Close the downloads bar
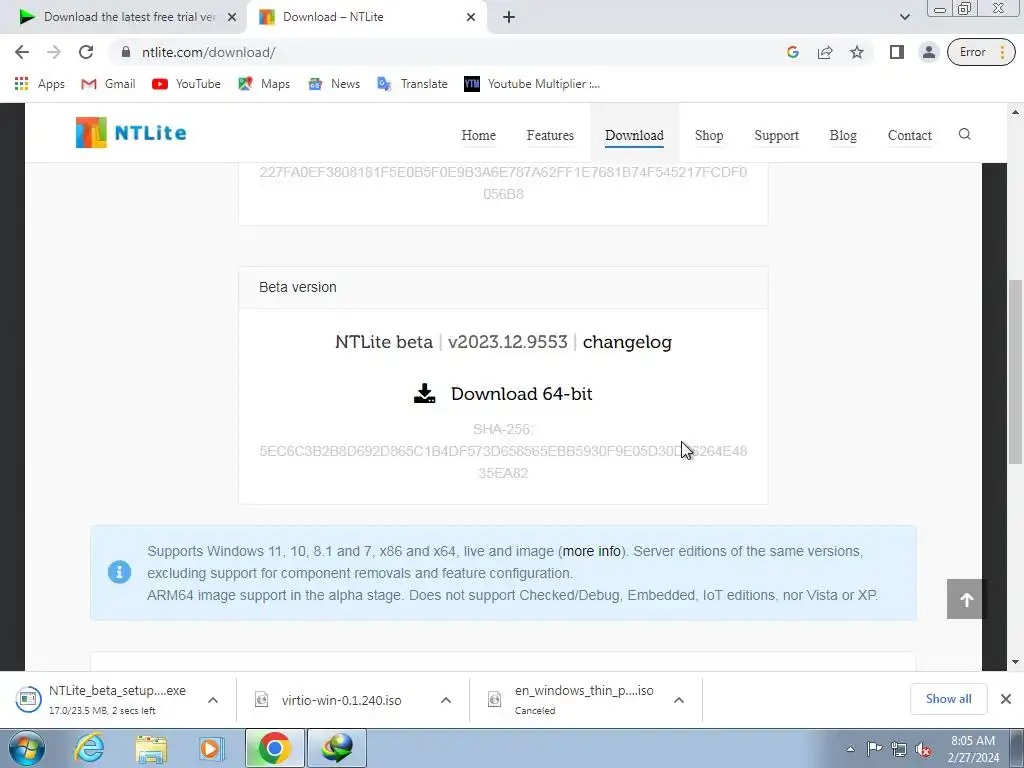This screenshot has width=1024, height=768. pos(1006,699)
